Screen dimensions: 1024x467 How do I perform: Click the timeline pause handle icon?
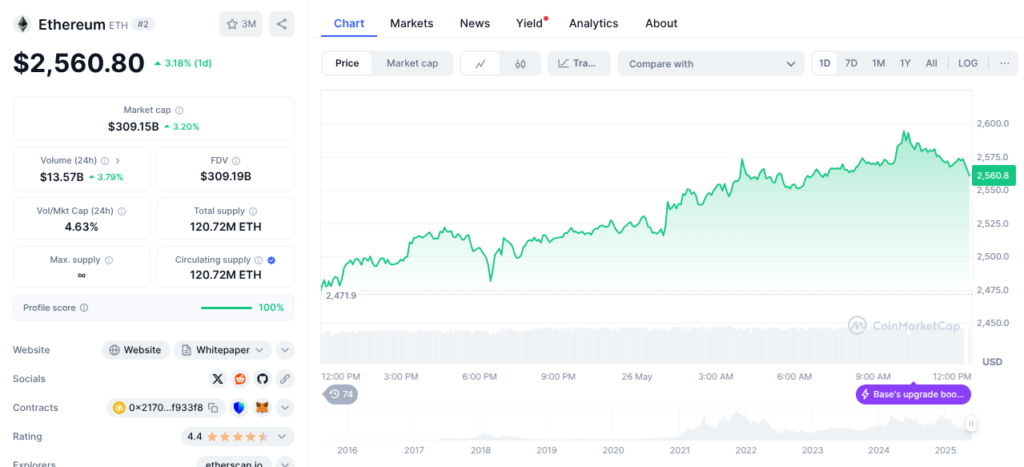point(971,424)
